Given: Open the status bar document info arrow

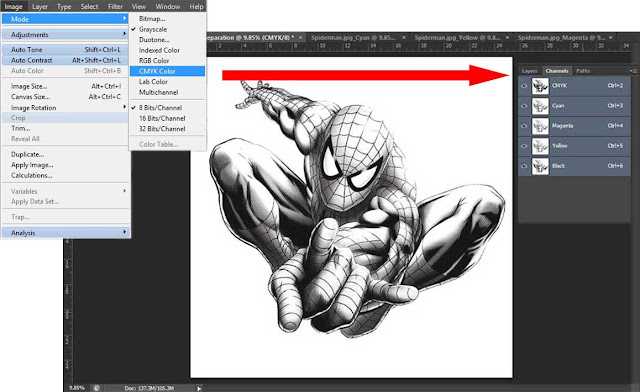Looking at the screenshot, I should coord(199,388).
